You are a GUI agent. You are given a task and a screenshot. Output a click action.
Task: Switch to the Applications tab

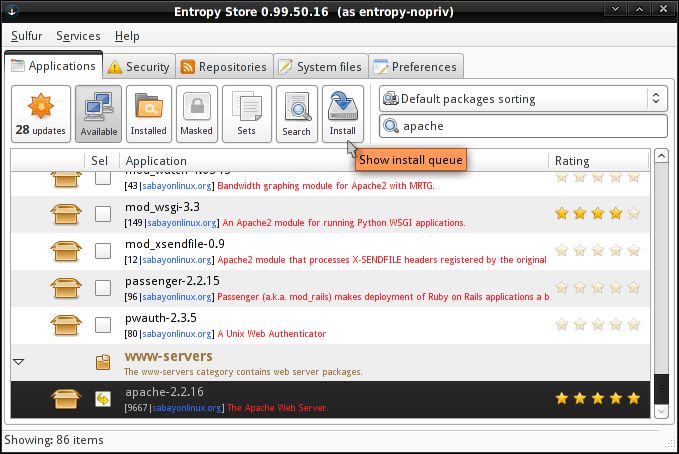click(x=53, y=66)
